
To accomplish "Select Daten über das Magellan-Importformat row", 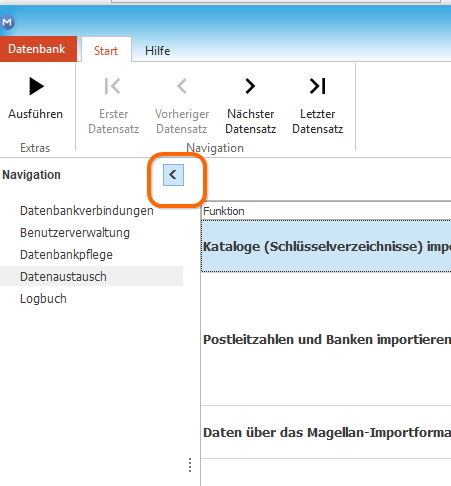I will [x=326, y=432].
